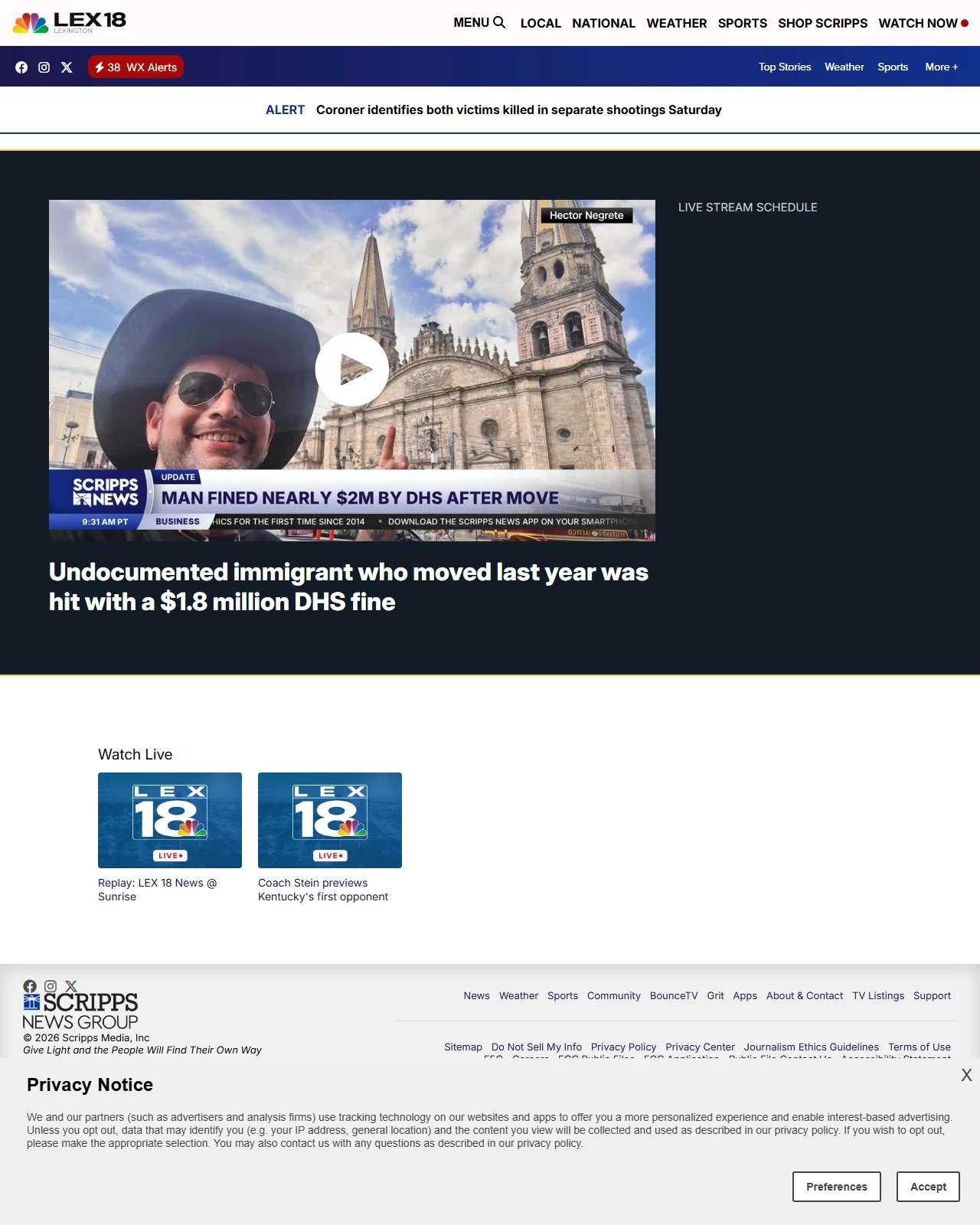Image resolution: width=980 pixels, height=1225 pixels.
Task: Open footer Sports link
Action: click(563, 995)
